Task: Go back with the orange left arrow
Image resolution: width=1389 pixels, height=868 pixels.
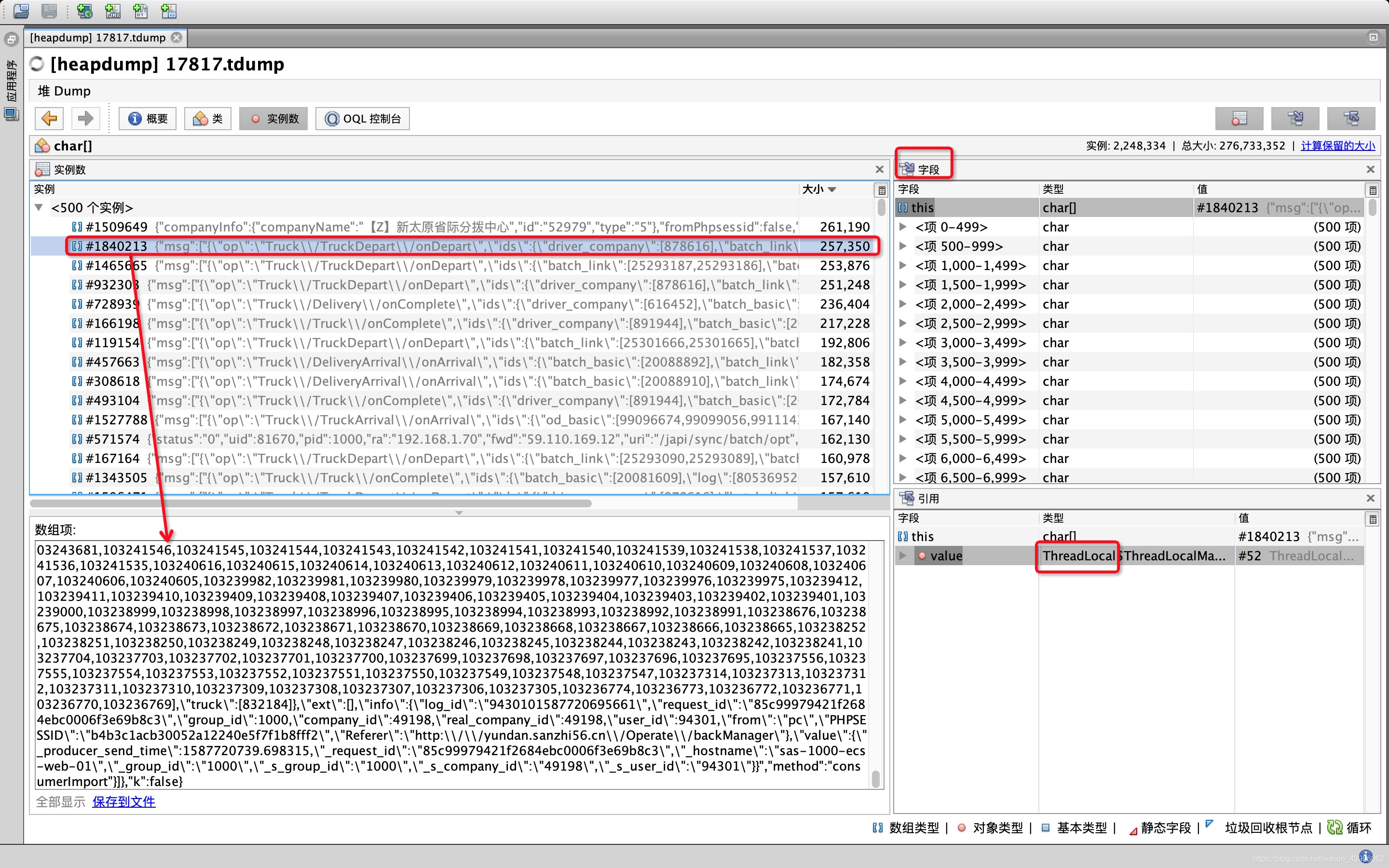Action: [x=49, y=119]
